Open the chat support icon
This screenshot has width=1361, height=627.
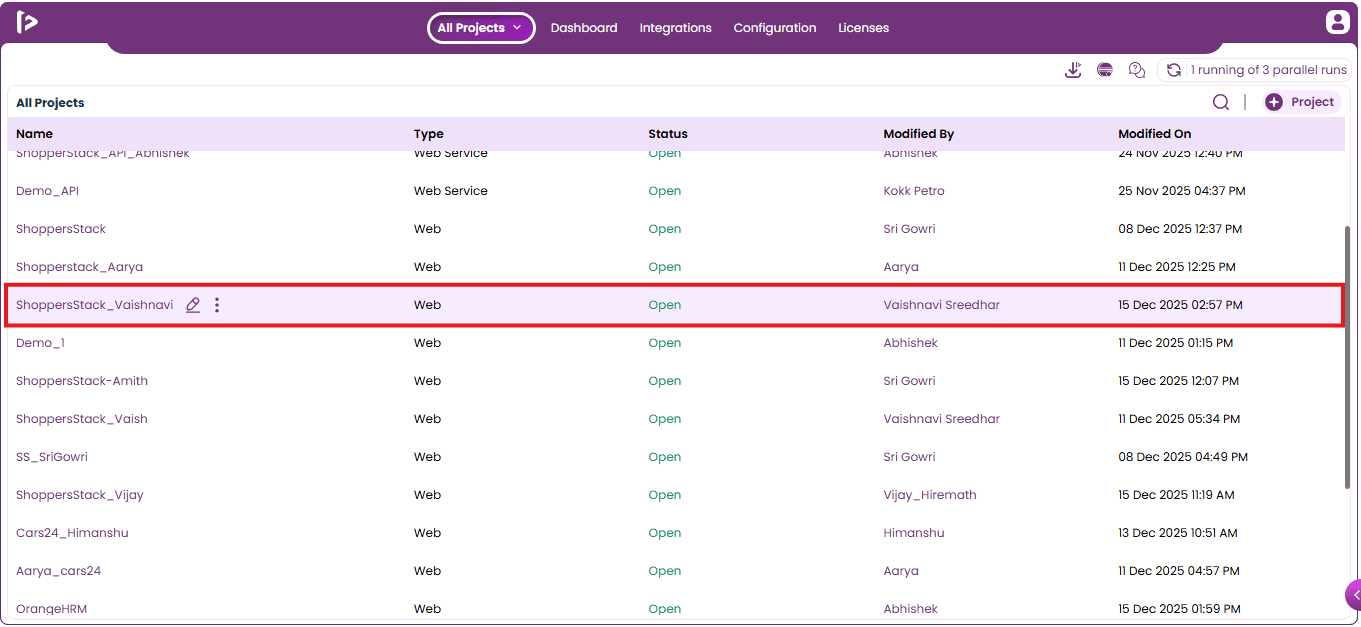[1137, 70]
